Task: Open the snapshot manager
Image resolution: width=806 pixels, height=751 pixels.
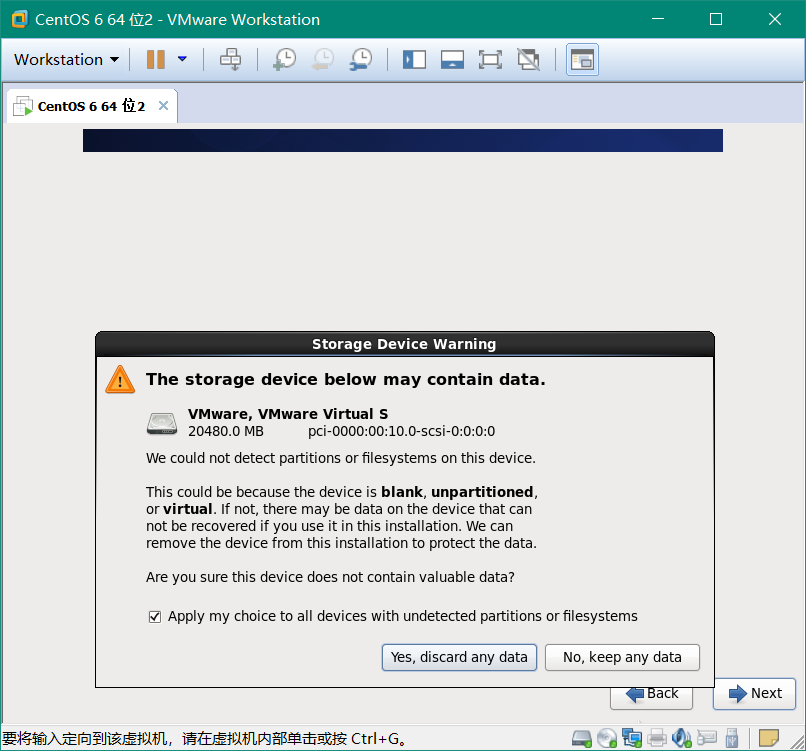Action: [361, 60]
